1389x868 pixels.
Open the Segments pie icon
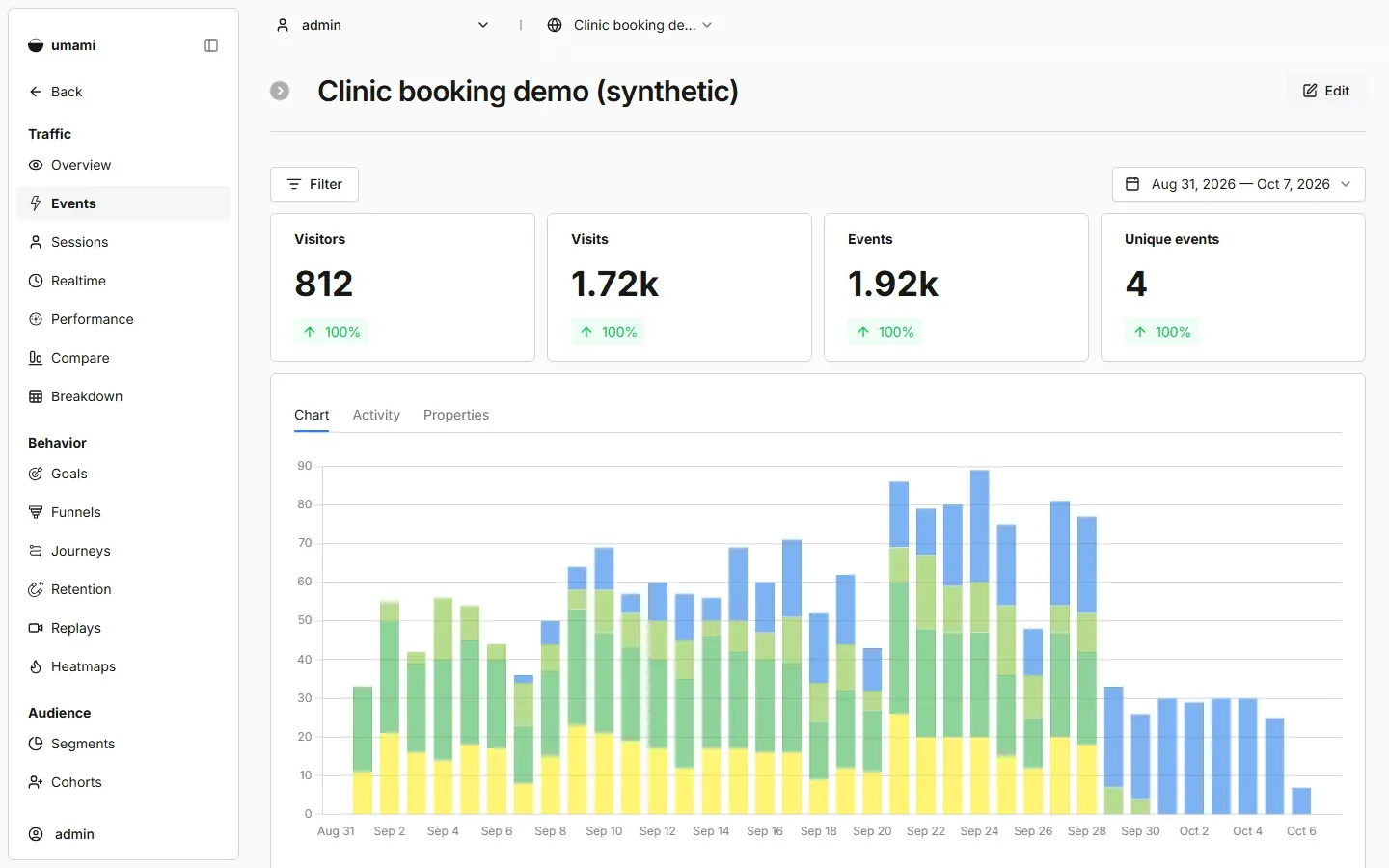(x=36, y=744)
